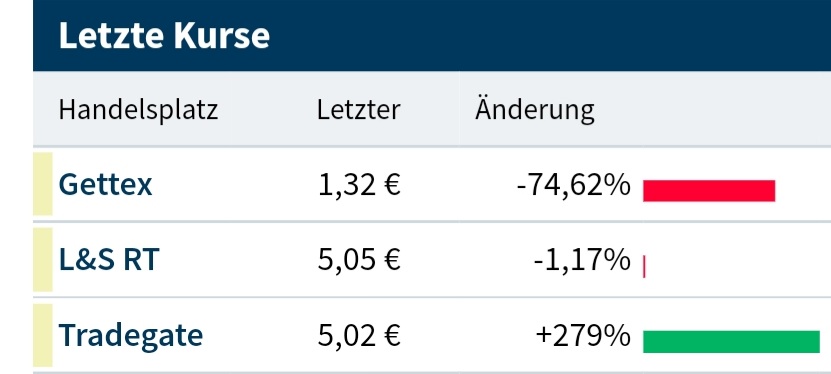Click the +279% change value

coord(583,336)
